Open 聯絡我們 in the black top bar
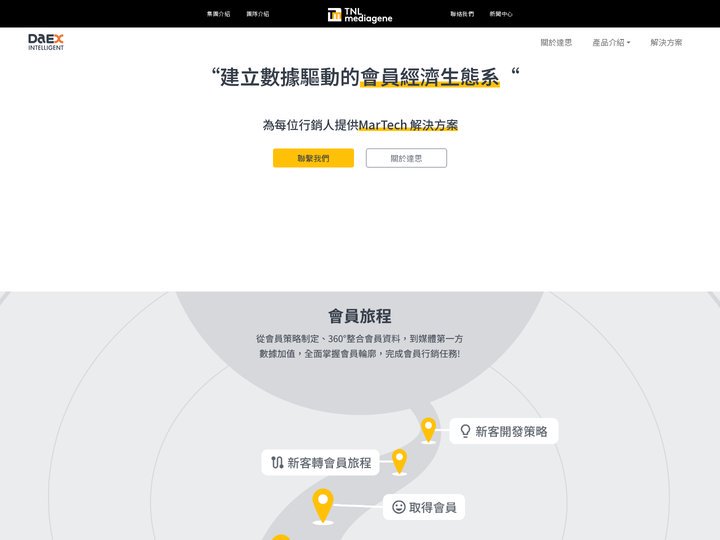 (462, 14)
